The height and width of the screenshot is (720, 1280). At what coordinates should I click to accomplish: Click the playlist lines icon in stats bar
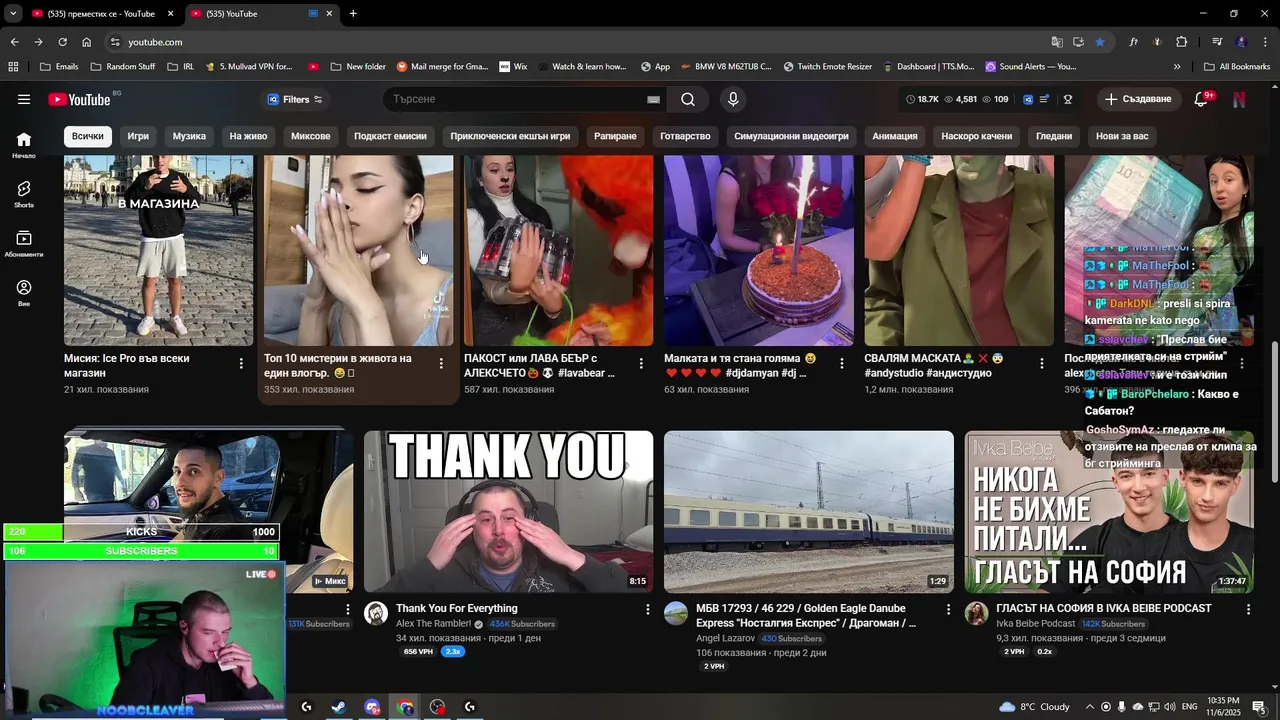(x=1044, y=99)
